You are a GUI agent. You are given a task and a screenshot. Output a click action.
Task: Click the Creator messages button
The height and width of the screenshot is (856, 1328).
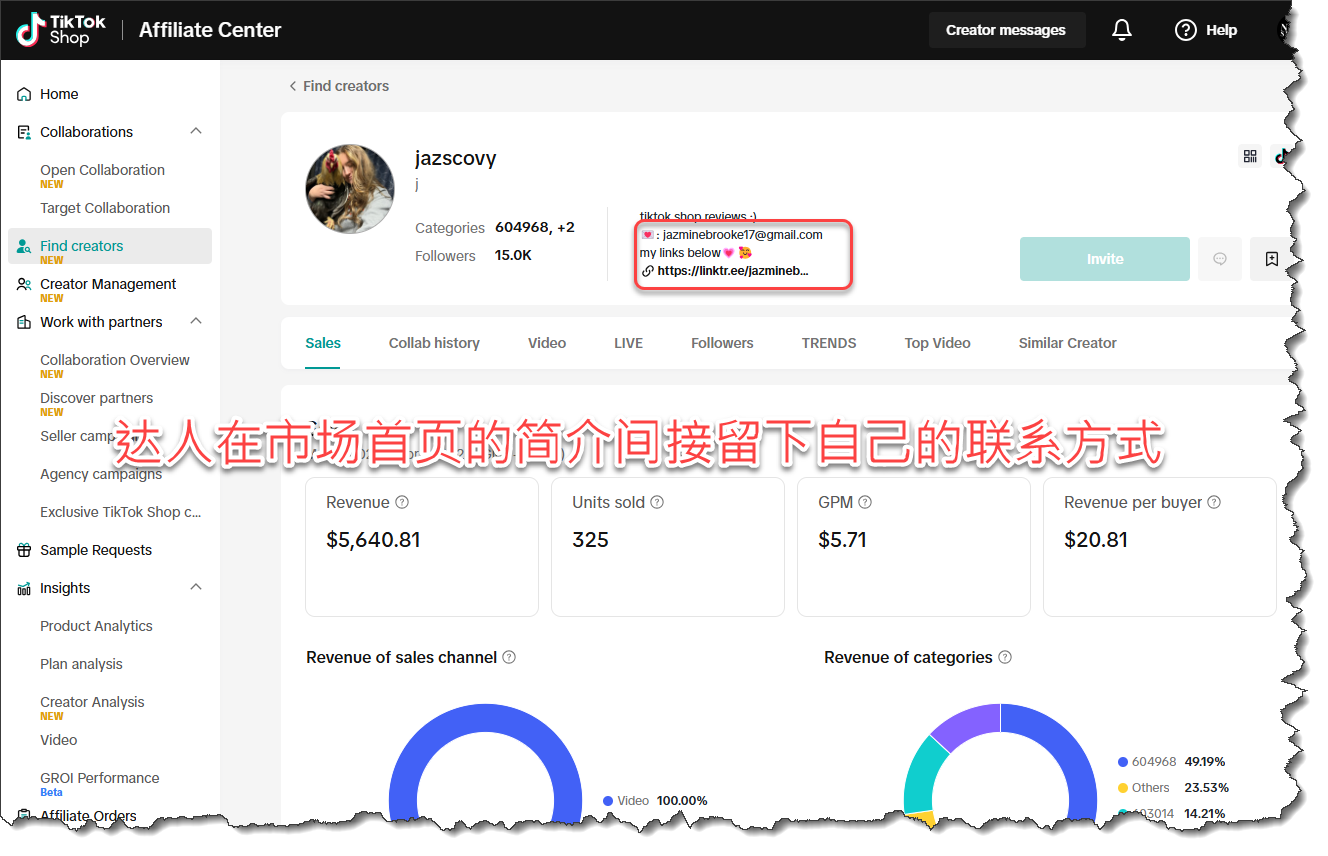tap(1006, 30)
